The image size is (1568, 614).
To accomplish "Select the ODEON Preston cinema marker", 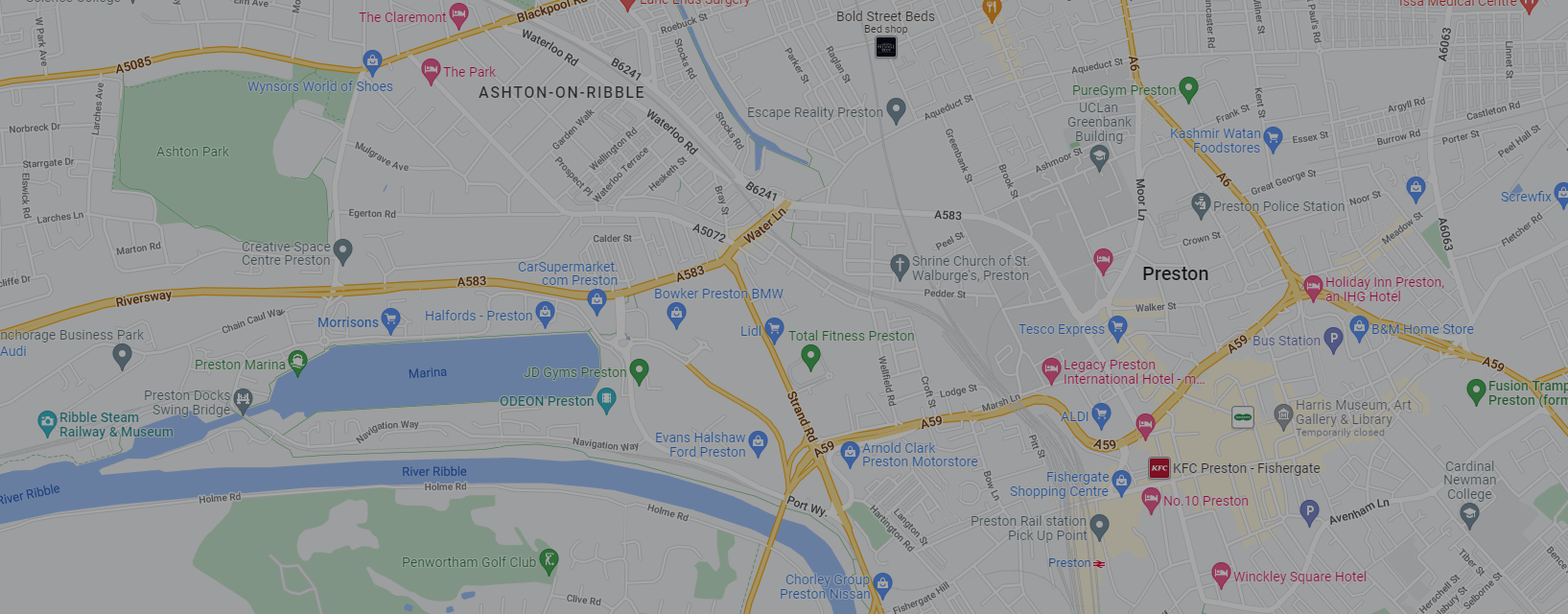I will coord(606,399).
